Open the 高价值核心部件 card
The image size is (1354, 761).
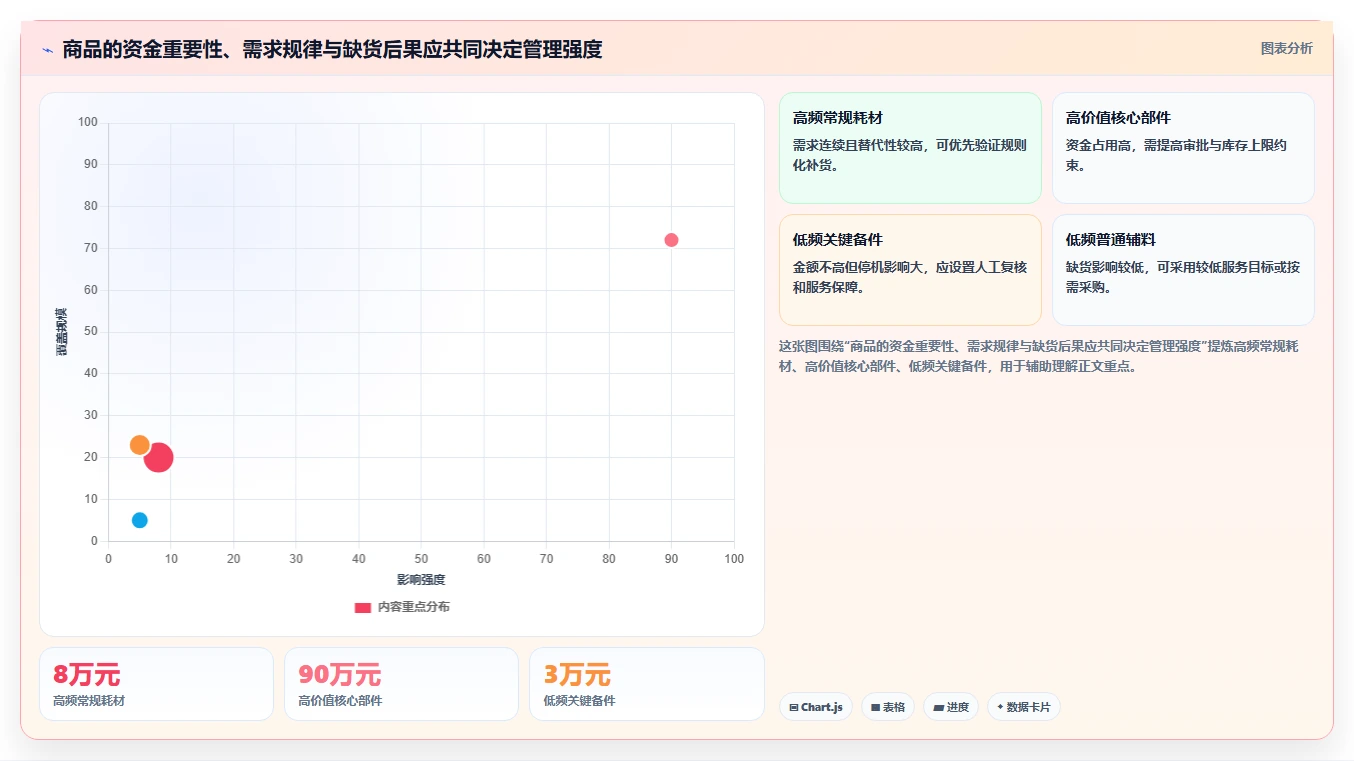tap(1183, 148)
